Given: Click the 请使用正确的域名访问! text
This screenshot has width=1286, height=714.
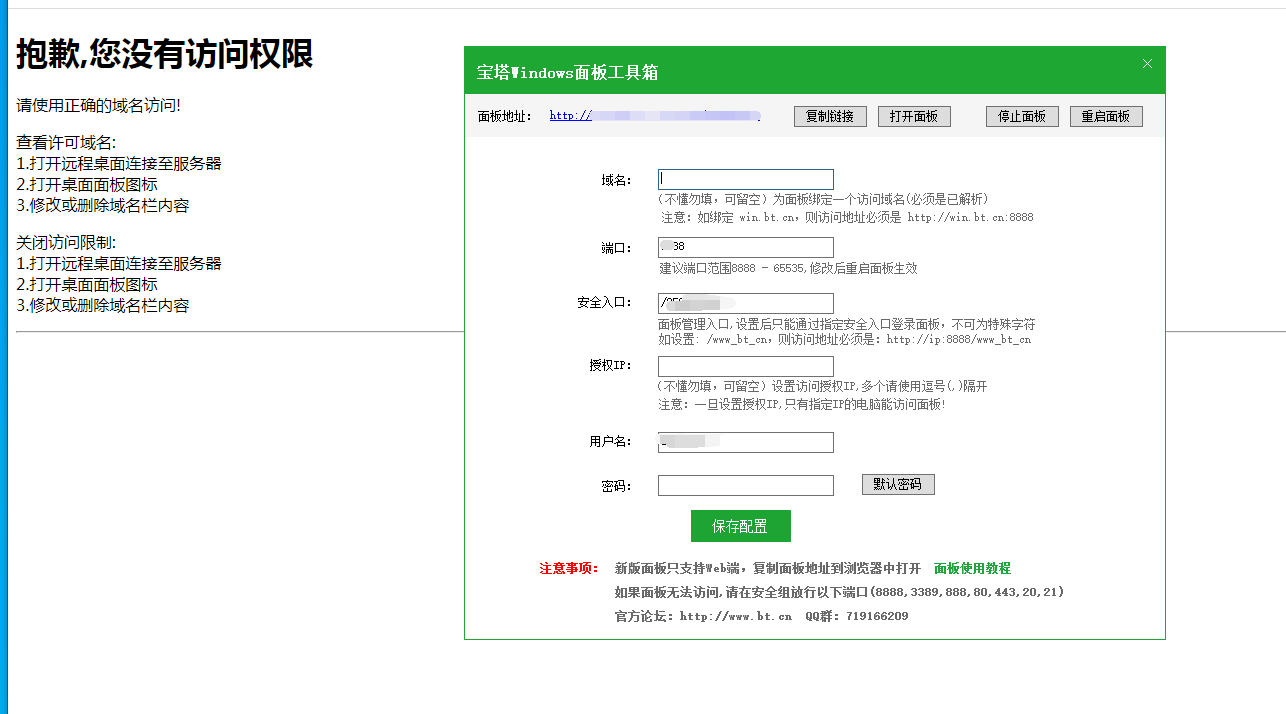Looking at the screenshot, I should (98, 105).
